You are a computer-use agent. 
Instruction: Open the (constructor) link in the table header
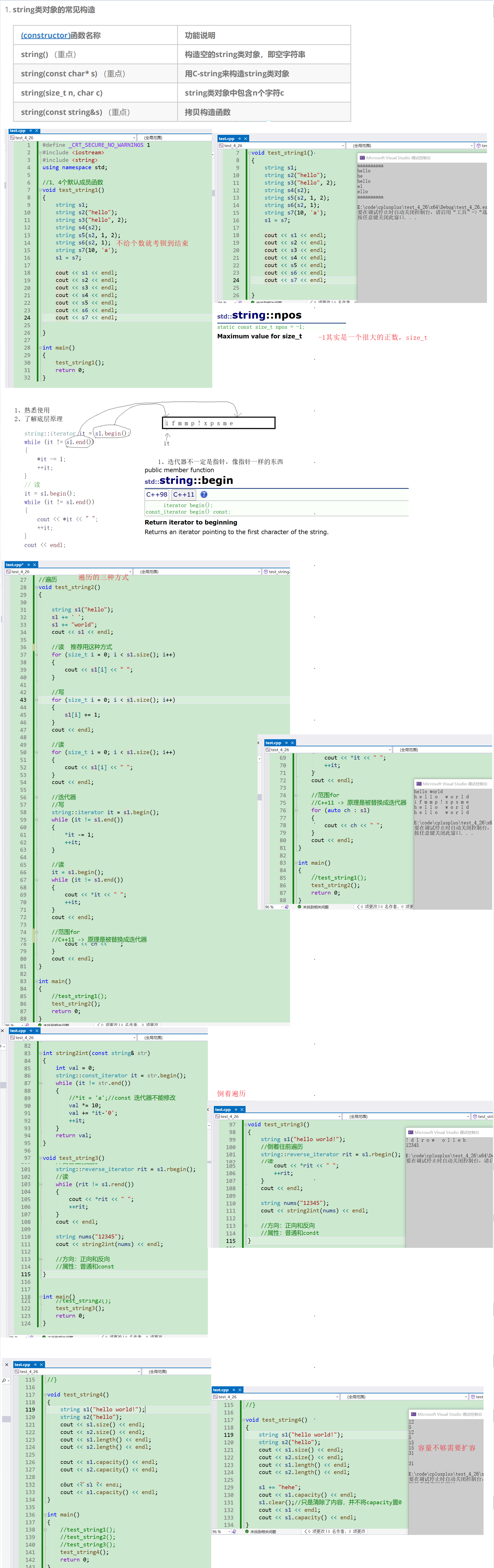click(46, 35)
